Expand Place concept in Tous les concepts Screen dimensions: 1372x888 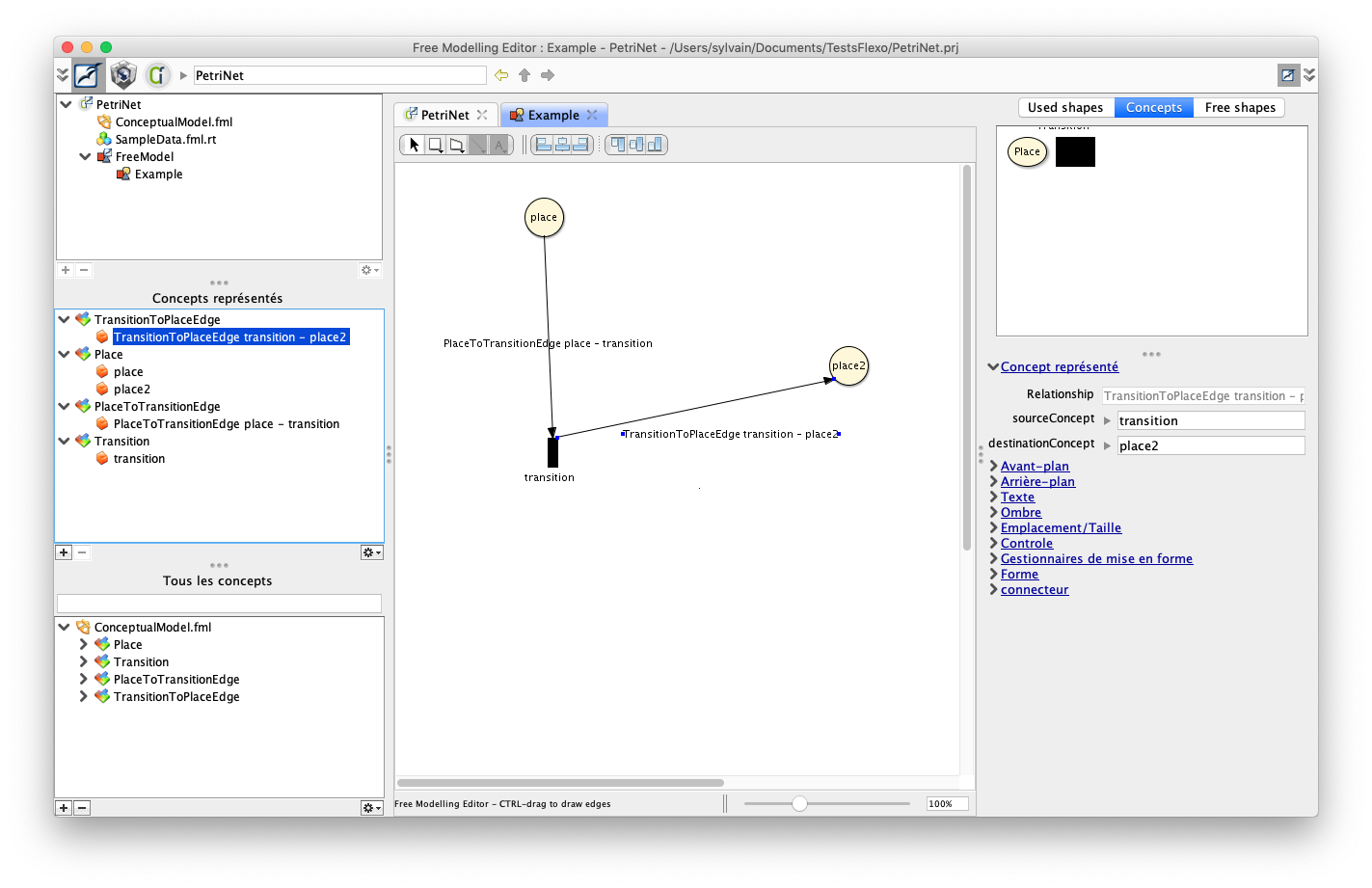click(x=83, y=644)
